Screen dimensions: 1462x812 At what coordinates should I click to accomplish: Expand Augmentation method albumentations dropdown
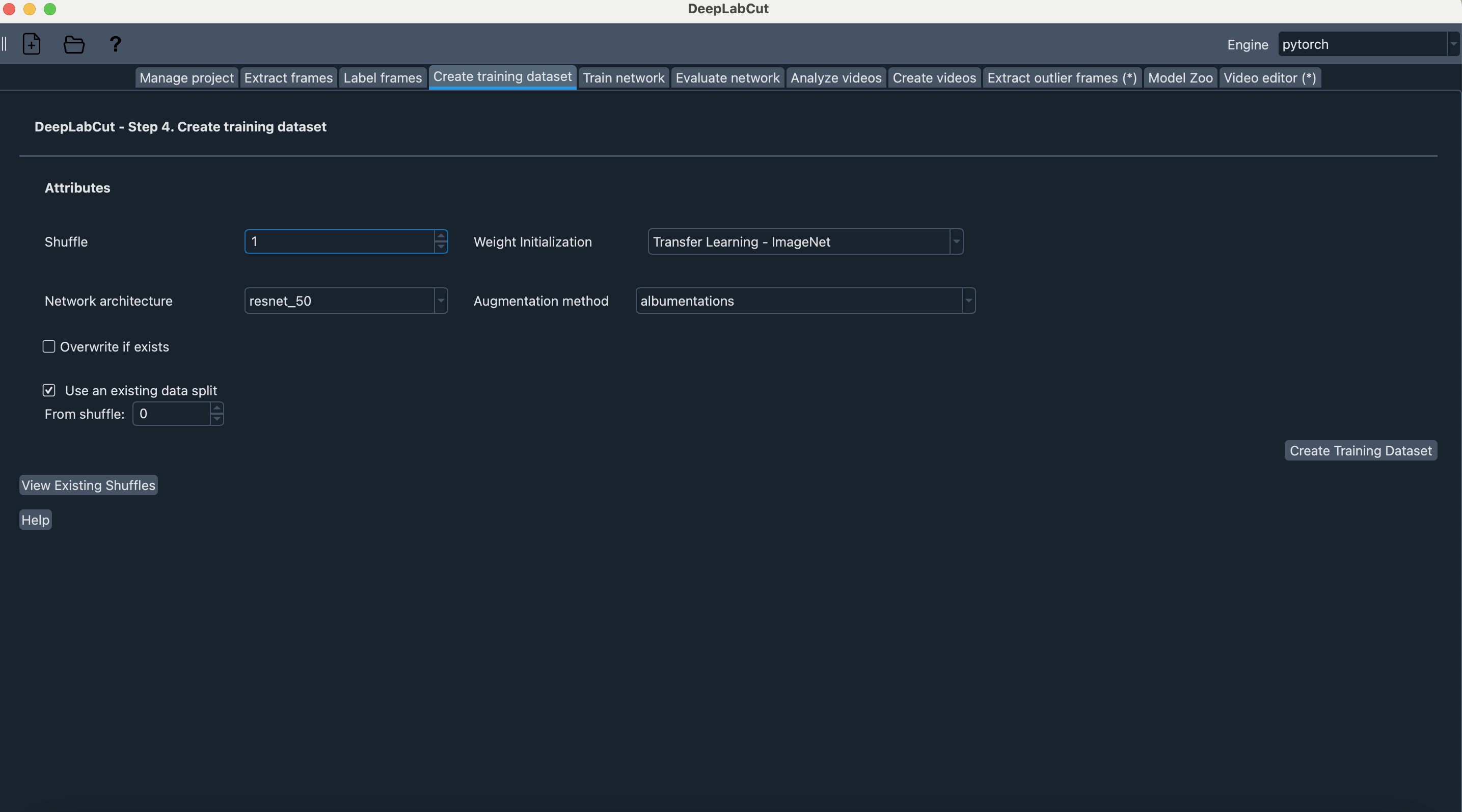(805, 300)
